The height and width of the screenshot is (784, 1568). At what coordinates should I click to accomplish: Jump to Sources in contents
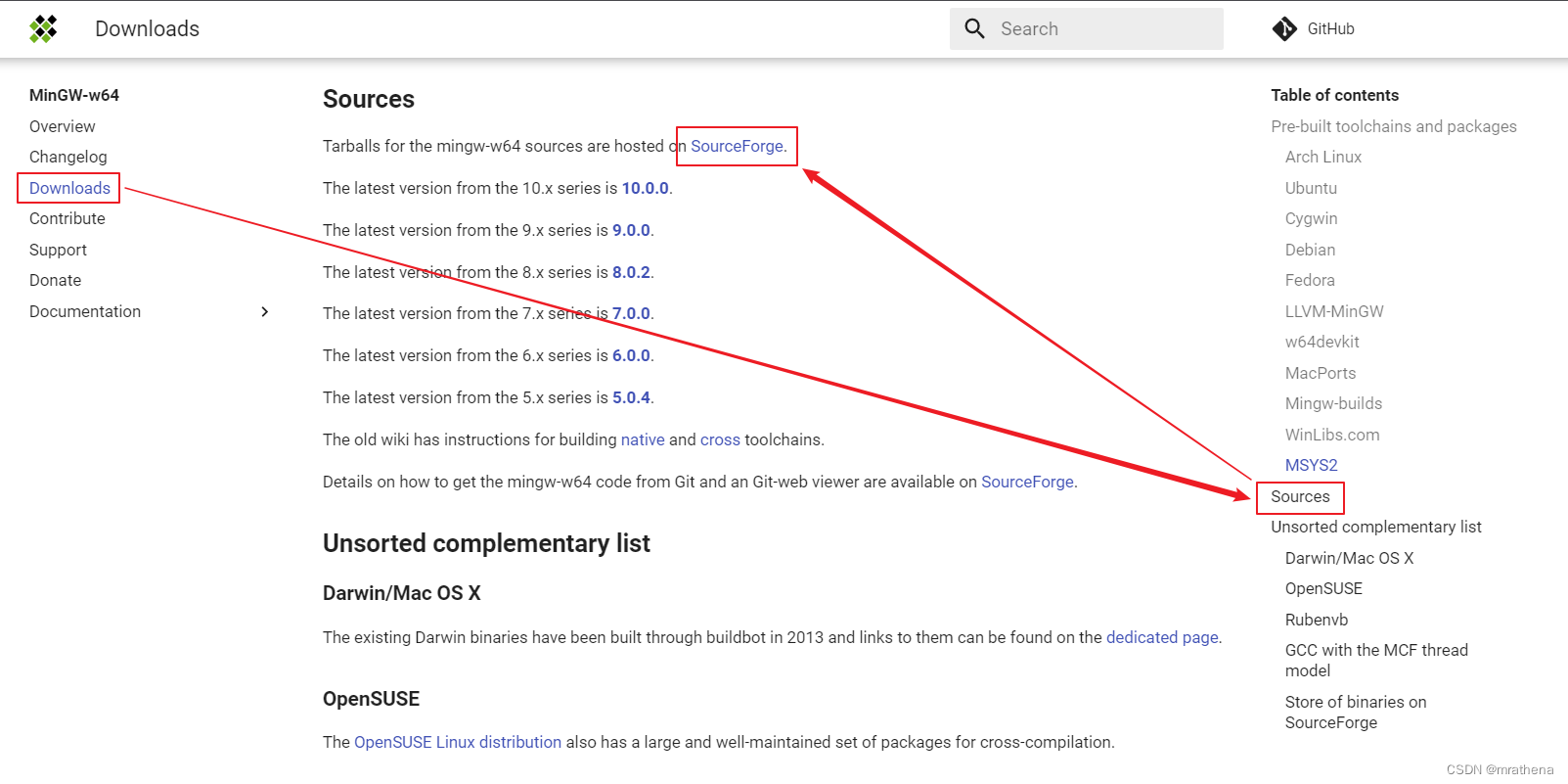coord(1300,496)
